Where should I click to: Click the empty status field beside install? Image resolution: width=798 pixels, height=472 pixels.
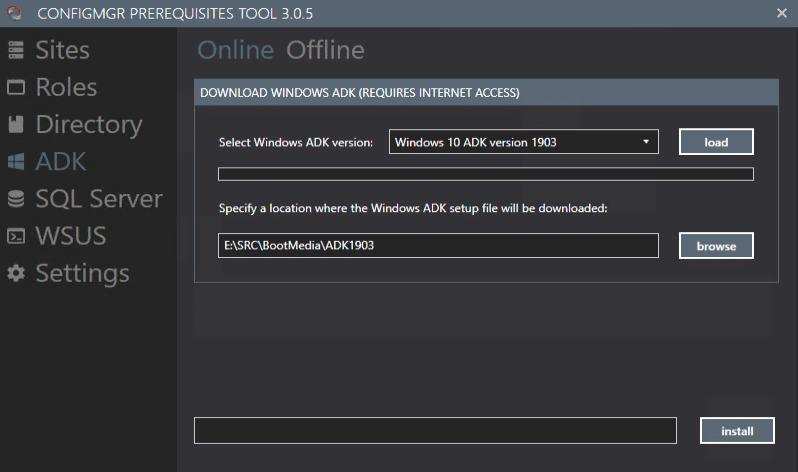point(435,431)
